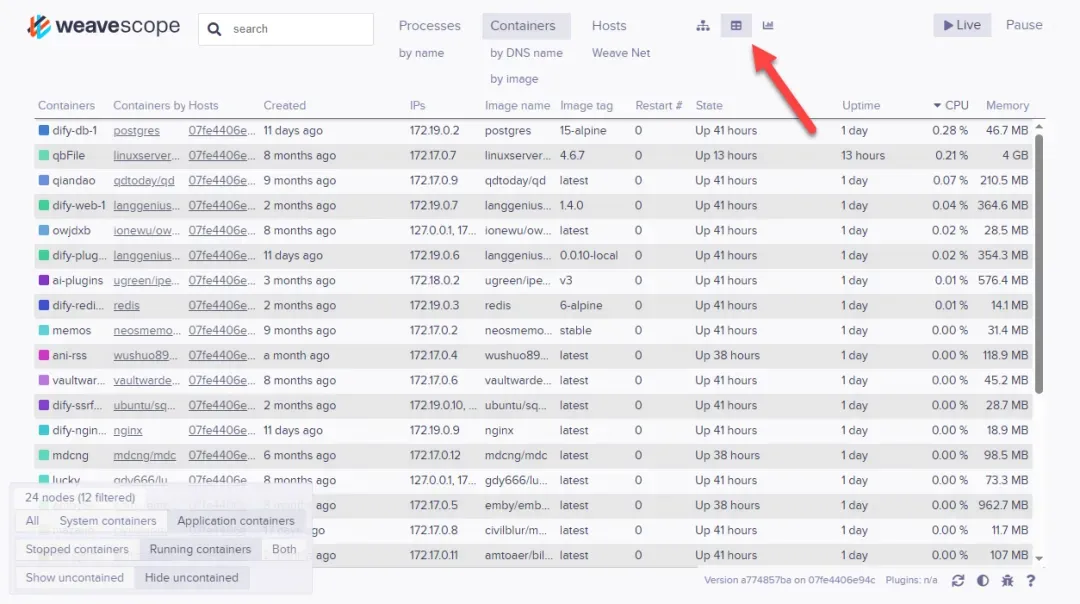Sort table by Image name column

pos(517,105)
